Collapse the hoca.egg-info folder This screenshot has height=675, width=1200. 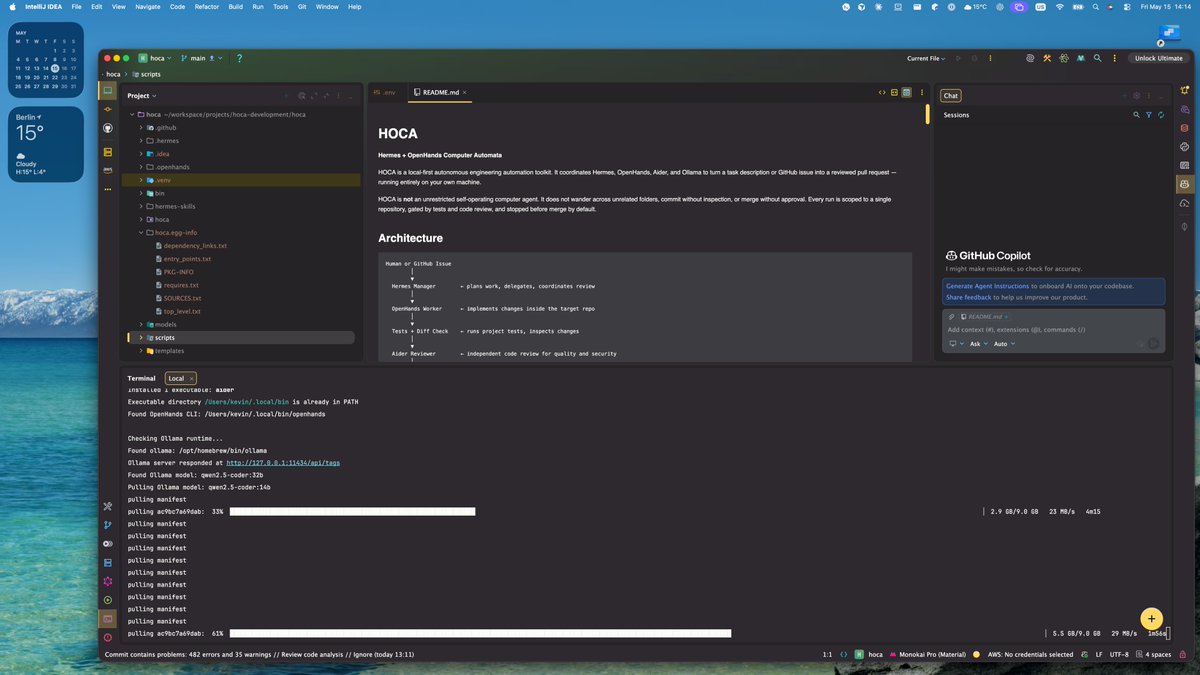pos(141,232)
